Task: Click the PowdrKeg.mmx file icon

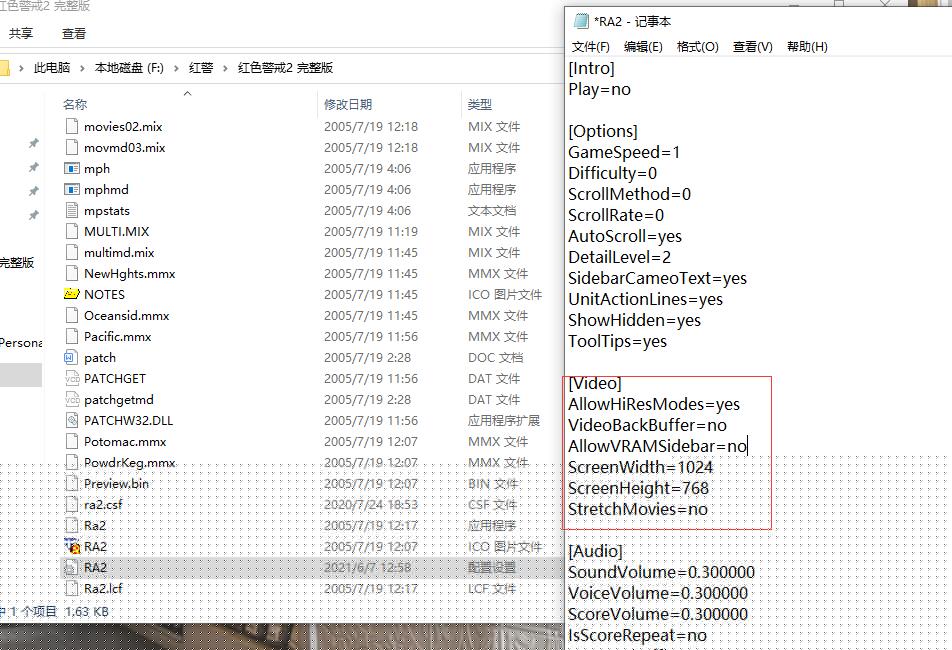Action: tap(72, 462)
